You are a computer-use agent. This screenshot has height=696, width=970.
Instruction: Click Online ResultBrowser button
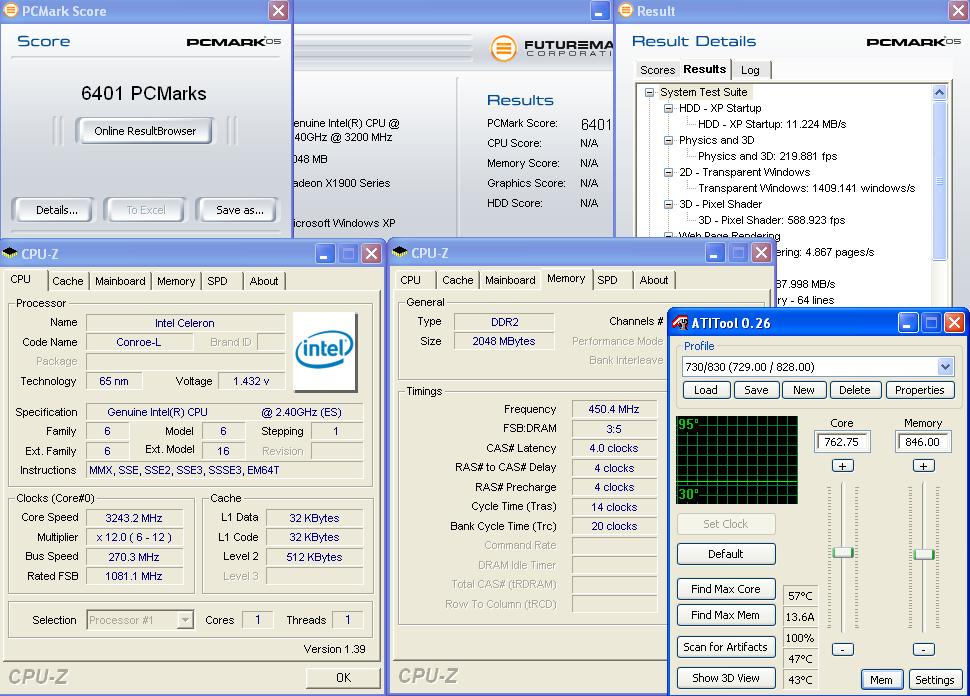click(145, 131)
